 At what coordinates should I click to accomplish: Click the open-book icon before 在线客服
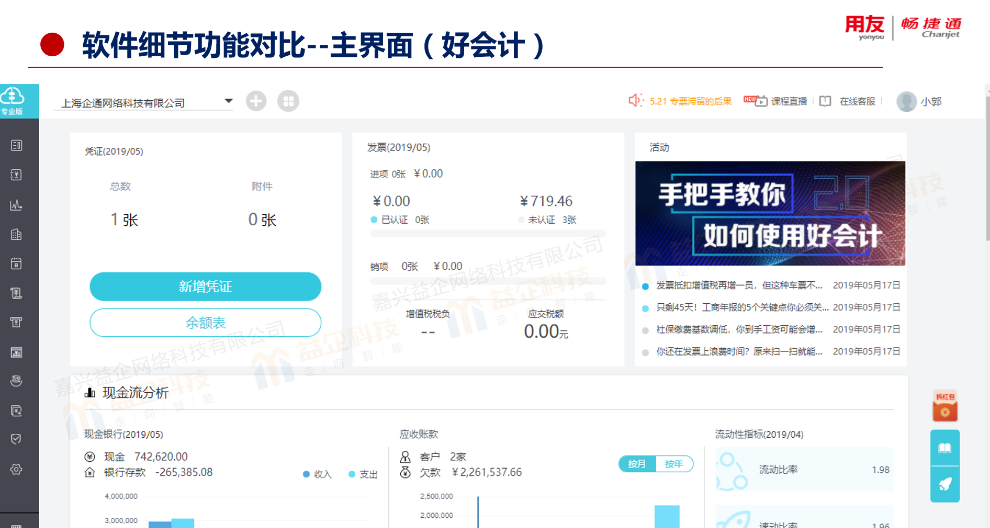825,101
